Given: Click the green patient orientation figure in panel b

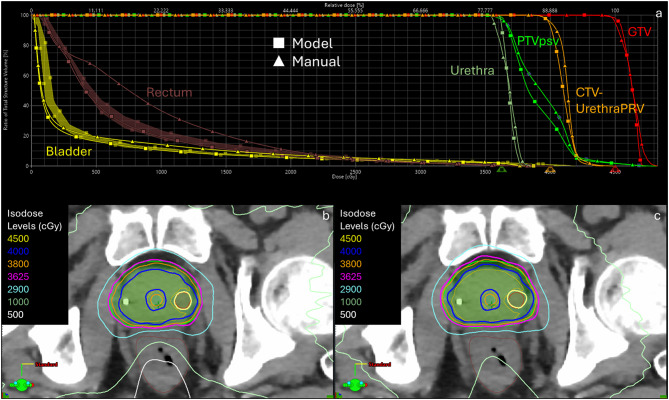Looking at the screenshot, I should coord(22,385).
